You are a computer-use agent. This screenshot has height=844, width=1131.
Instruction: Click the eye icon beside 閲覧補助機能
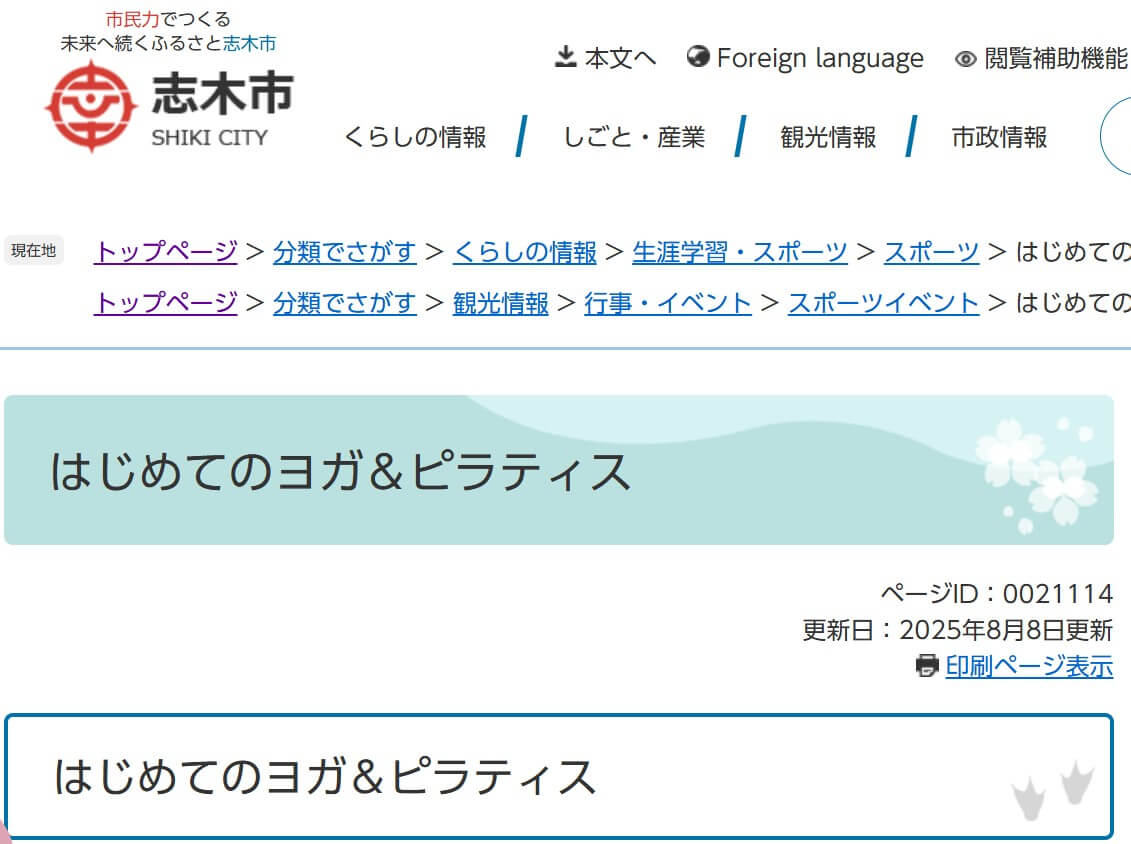tap(966, 58)
